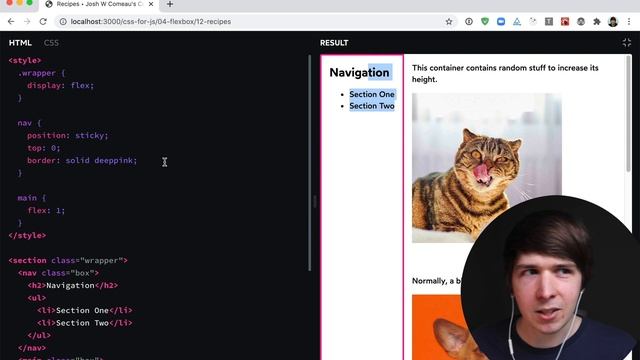The image size is (640, 360).
Task: Switch to the CSS editor tab
Action: [x=51, y=42]
